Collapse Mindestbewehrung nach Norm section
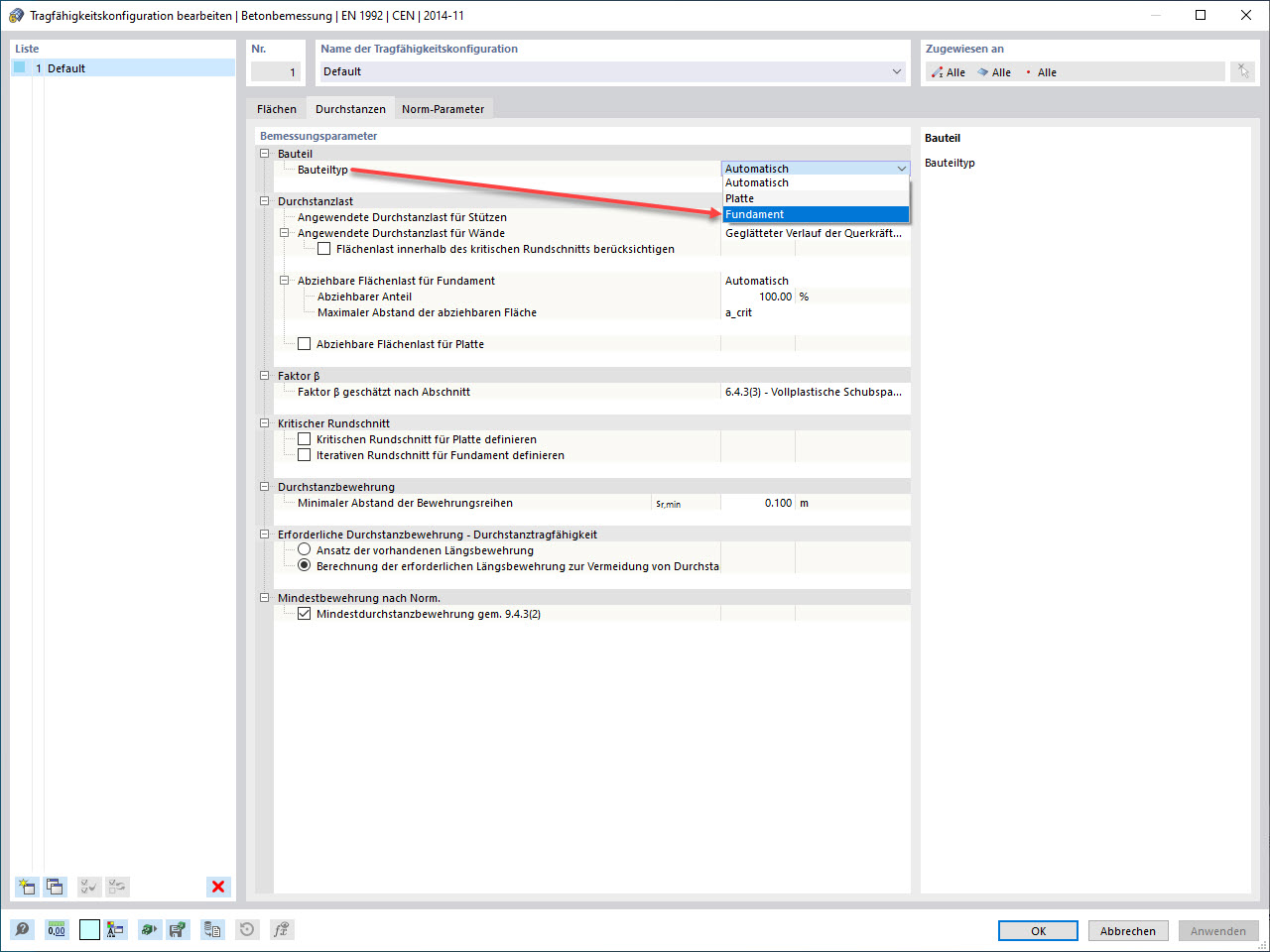Viewport: 1270px width, 952px height. pos(265,598)
